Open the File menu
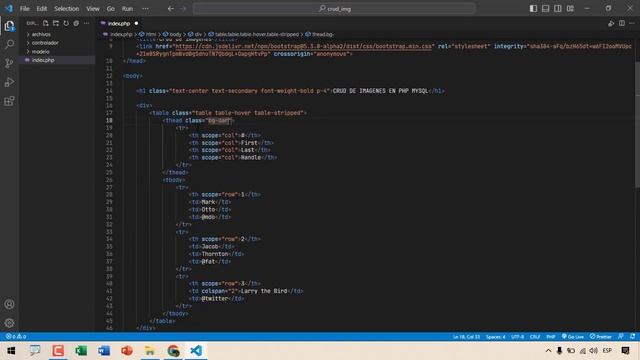This screenshot has width=640, height=360. (24, 9)
